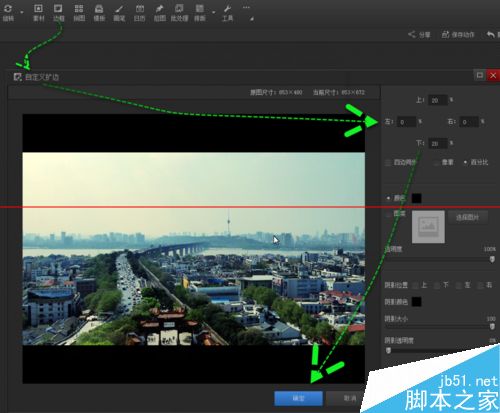This screenshot has width=500, height=413.
Task: Select the 画笔 brush tool icon
Action: click(119, 13)
